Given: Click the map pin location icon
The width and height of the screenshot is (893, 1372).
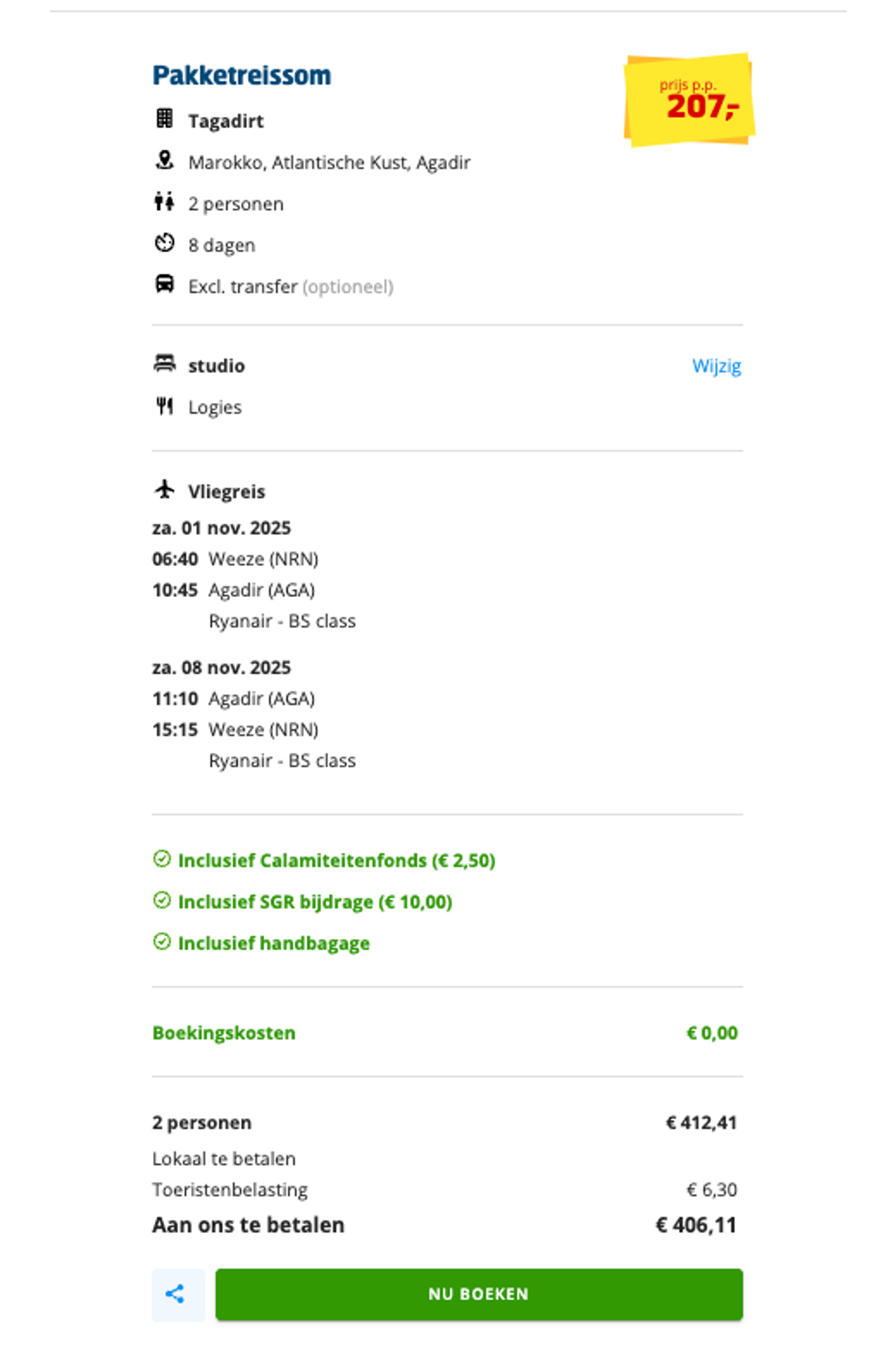Looking at the screenshot, I should click(x=164, y=160).
